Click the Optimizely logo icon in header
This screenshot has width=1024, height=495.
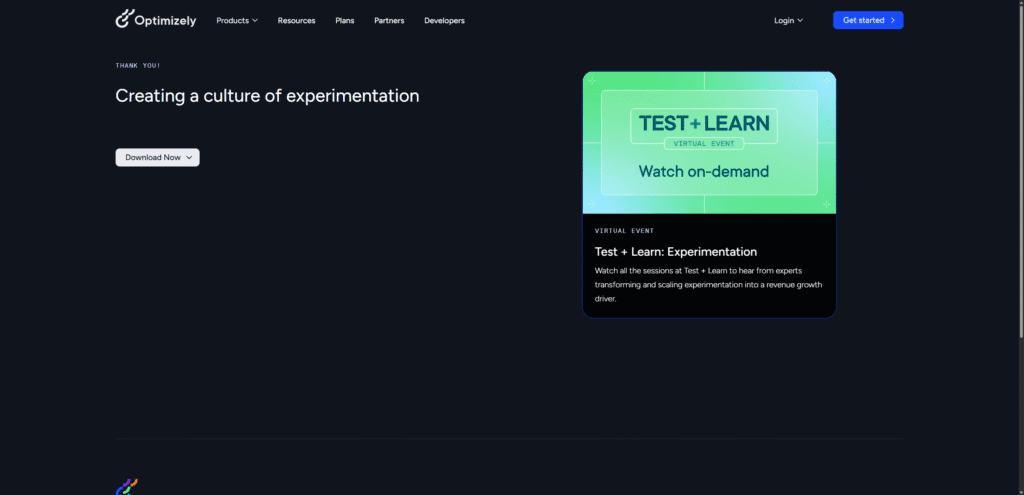[x=124, y=19]
